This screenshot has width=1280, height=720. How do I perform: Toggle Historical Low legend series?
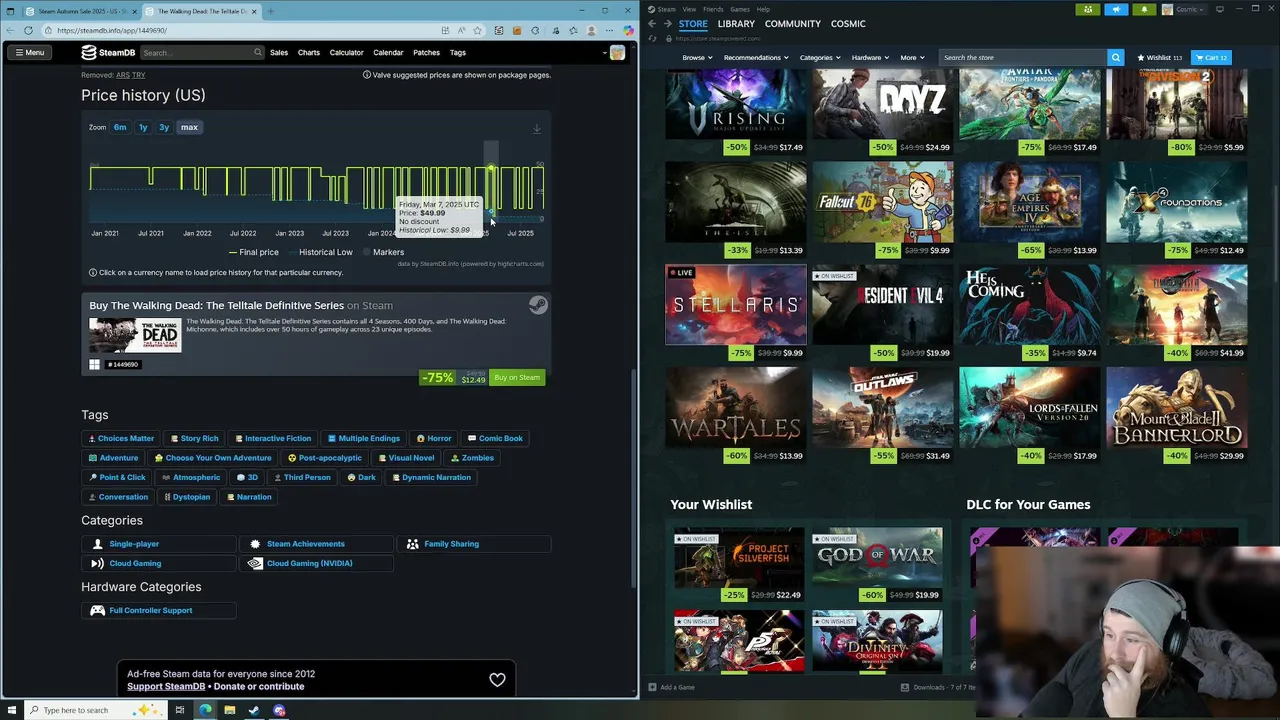click(x=320, y=252)
